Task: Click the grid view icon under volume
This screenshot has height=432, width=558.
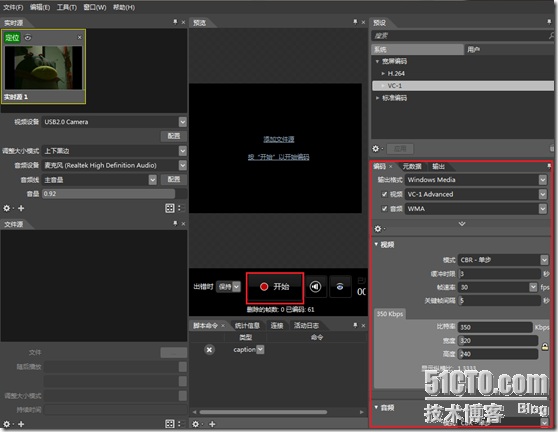Action: [170, 208]
